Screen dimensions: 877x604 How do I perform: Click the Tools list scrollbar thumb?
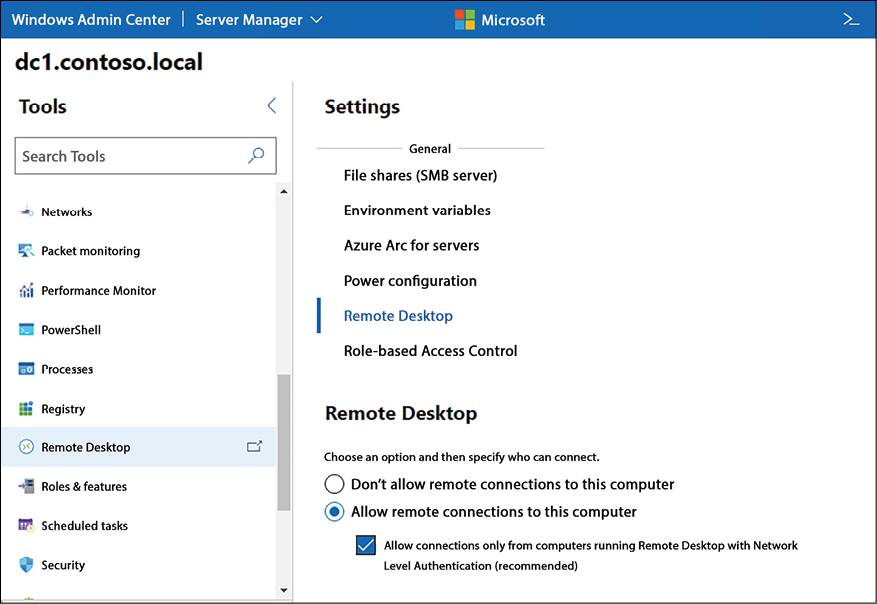click(x=284, y=442)
